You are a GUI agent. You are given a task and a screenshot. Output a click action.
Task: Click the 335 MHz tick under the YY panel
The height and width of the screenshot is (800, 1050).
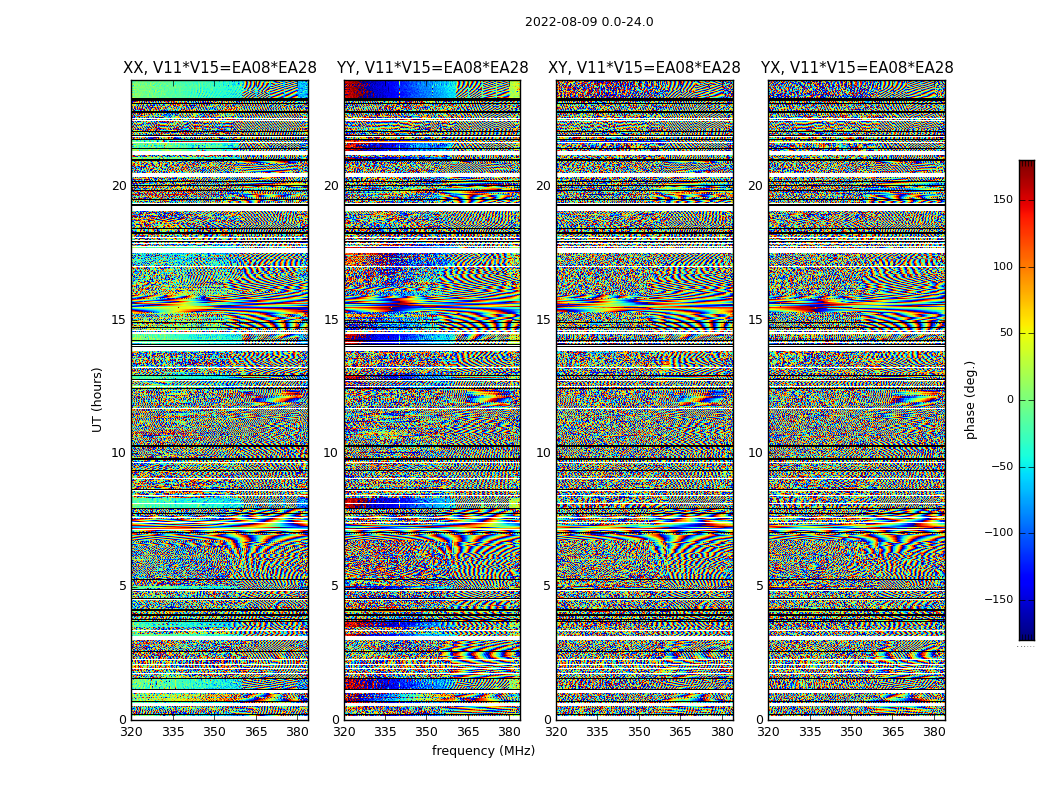click(385, 732)
